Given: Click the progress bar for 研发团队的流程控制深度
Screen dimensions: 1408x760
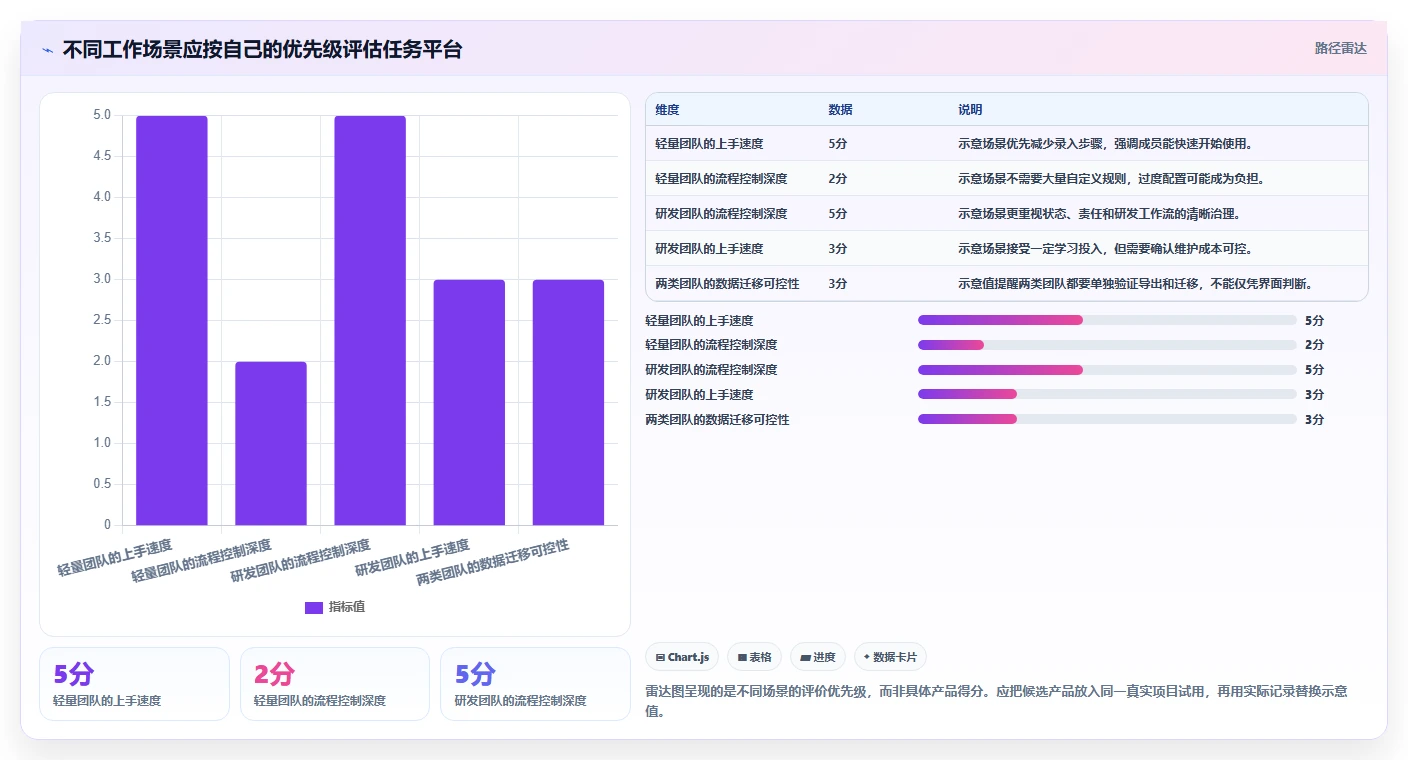Looking at the screenshot, I should click(1107, 370).
